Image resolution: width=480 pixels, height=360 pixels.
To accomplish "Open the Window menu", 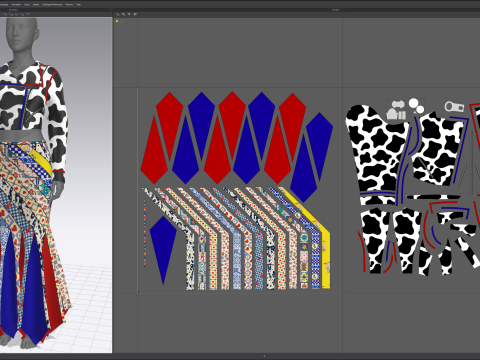I will tap(69, 5).
